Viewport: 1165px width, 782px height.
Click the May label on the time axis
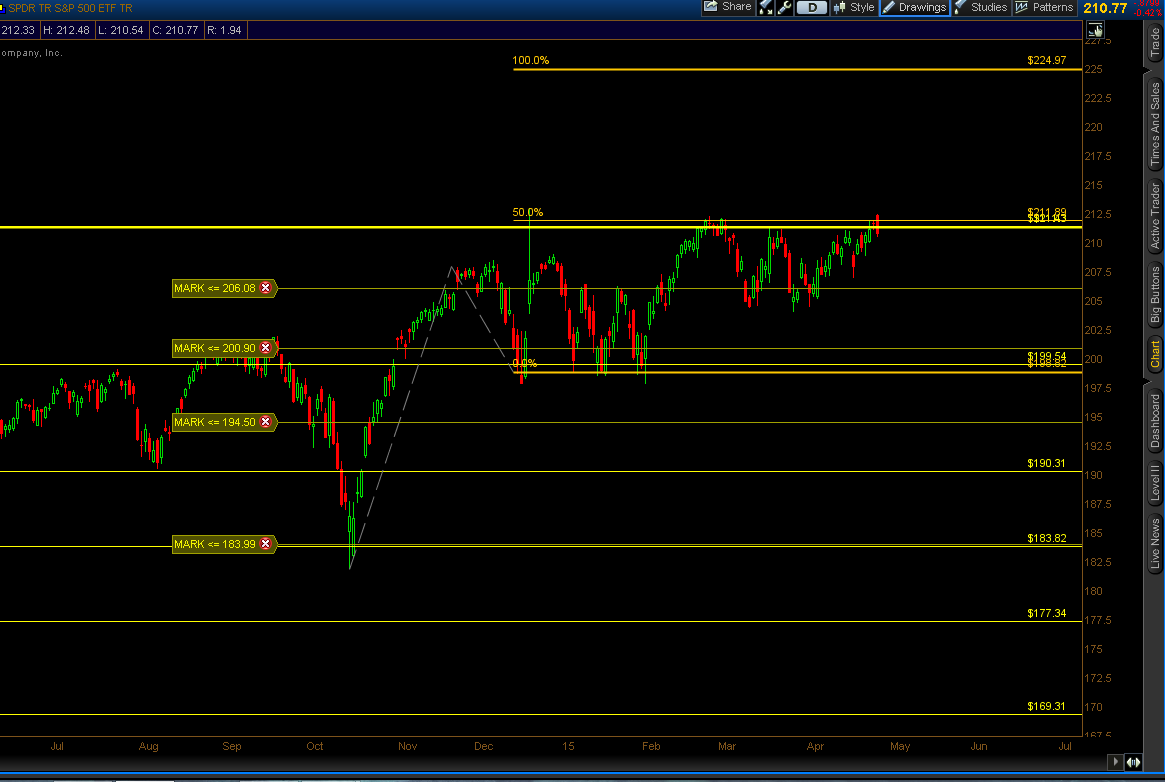(x=900, y=746)
